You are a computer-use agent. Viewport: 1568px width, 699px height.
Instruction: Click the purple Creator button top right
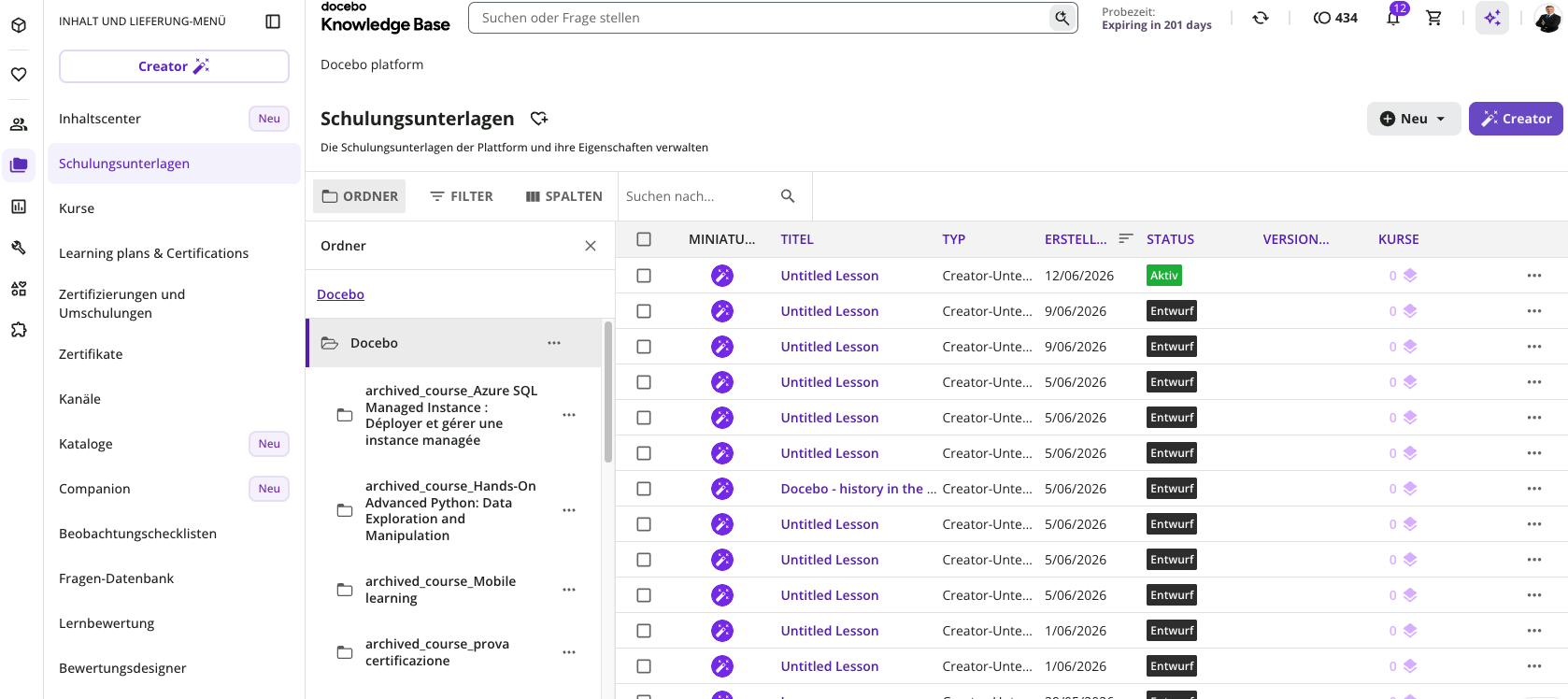(x=1516, y=119)
